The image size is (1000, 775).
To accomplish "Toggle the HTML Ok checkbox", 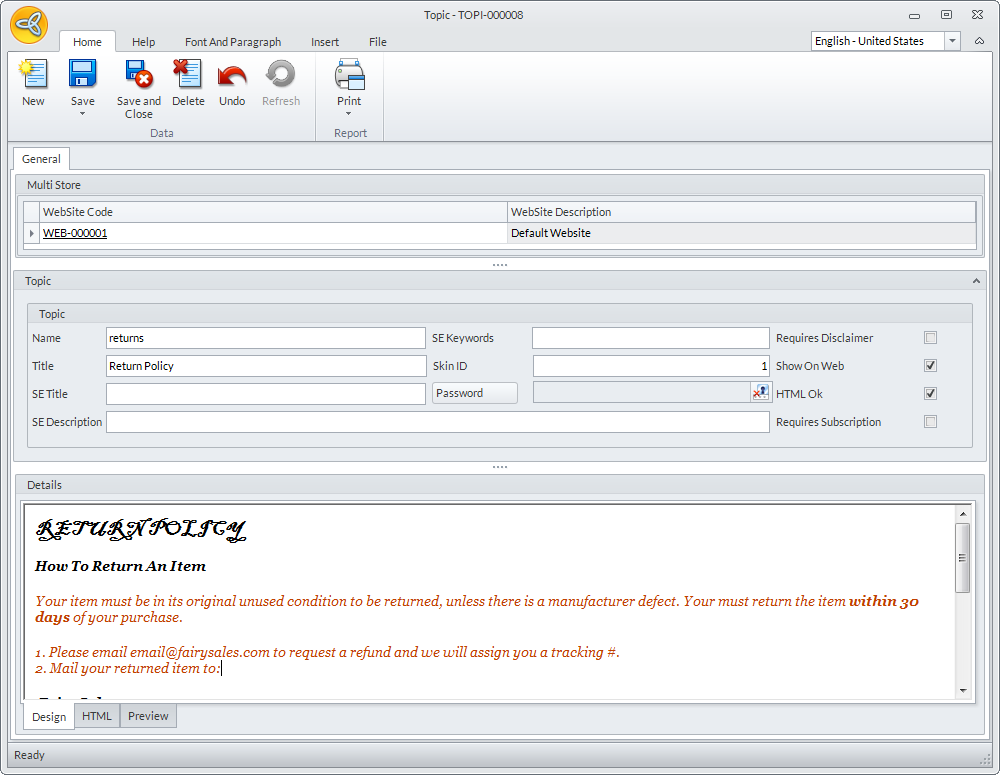I will pos(931,394).
